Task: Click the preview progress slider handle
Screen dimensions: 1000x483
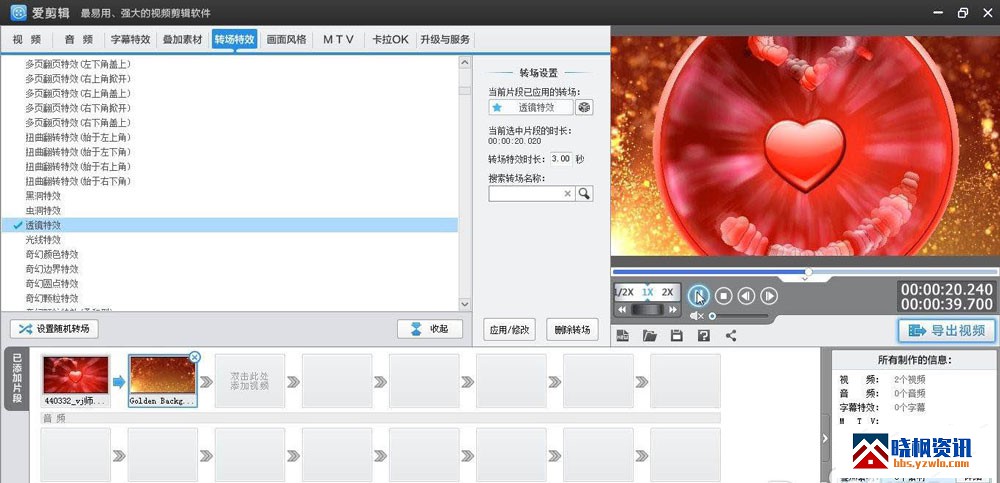Action: (x=808, y=272)
